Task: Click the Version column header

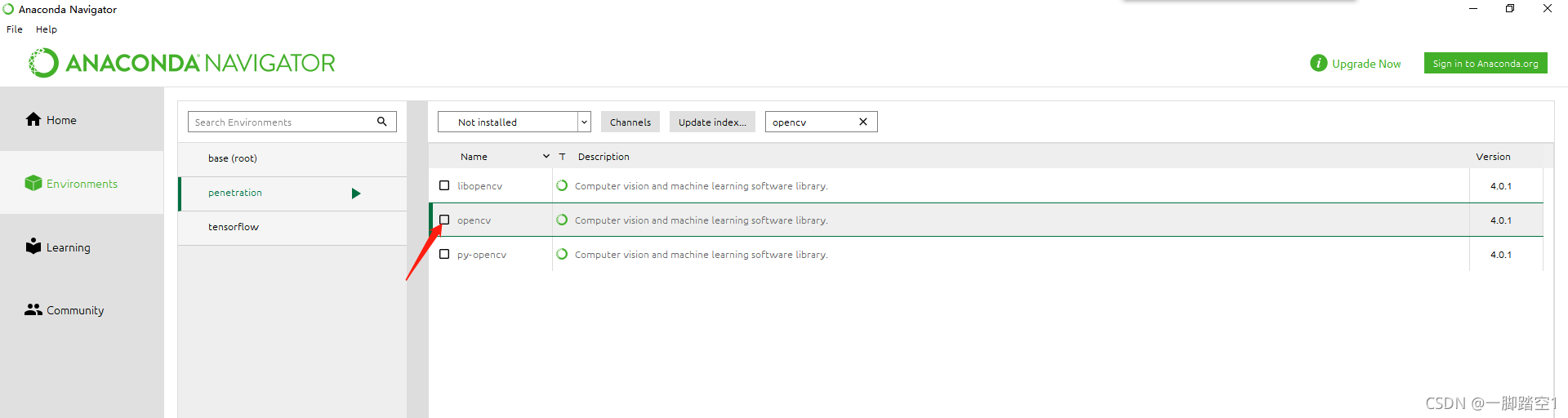Action: [1493, 156]
